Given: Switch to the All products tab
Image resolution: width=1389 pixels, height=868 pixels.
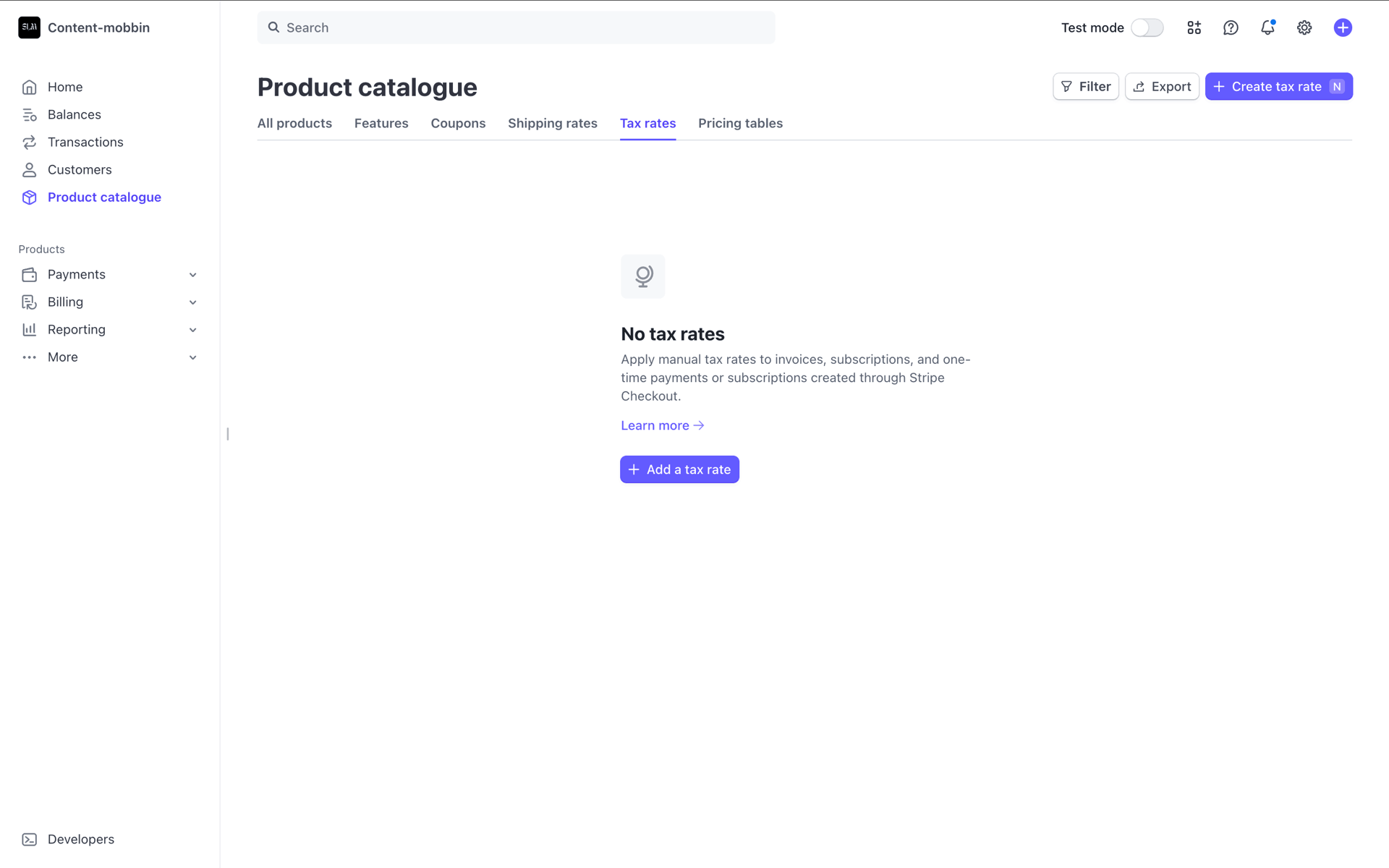Looking at the screenshot, I should [x=294, y=123].
